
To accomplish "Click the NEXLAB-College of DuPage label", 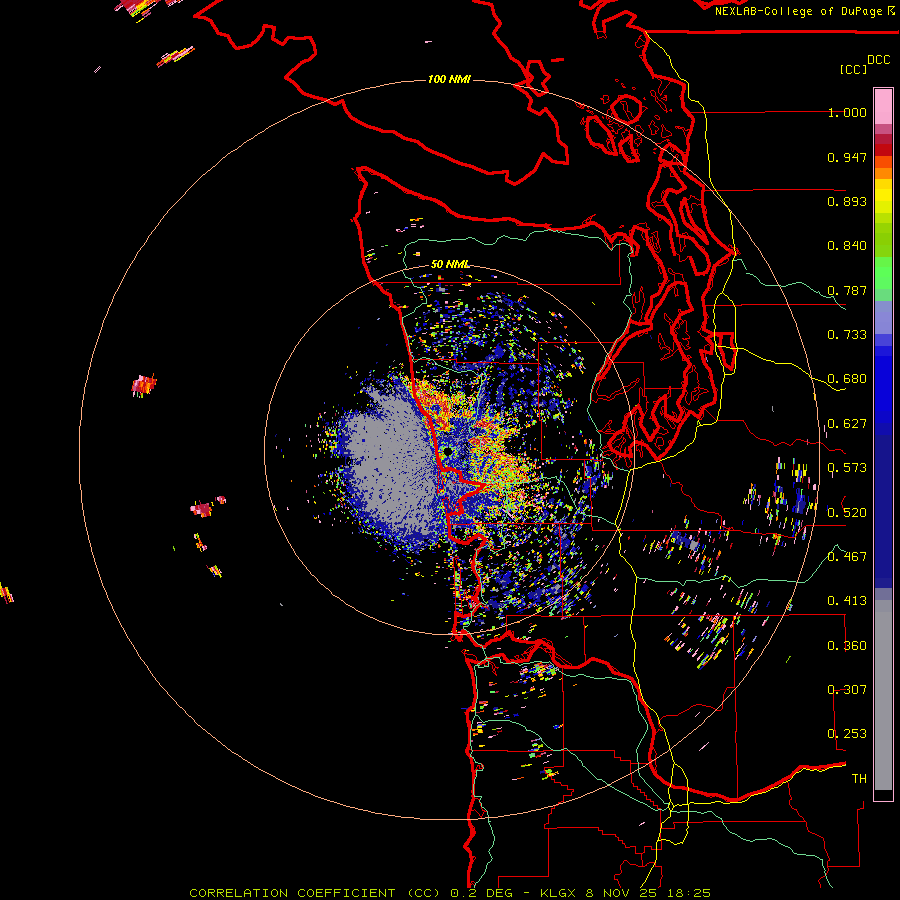I will coord(798,11).
